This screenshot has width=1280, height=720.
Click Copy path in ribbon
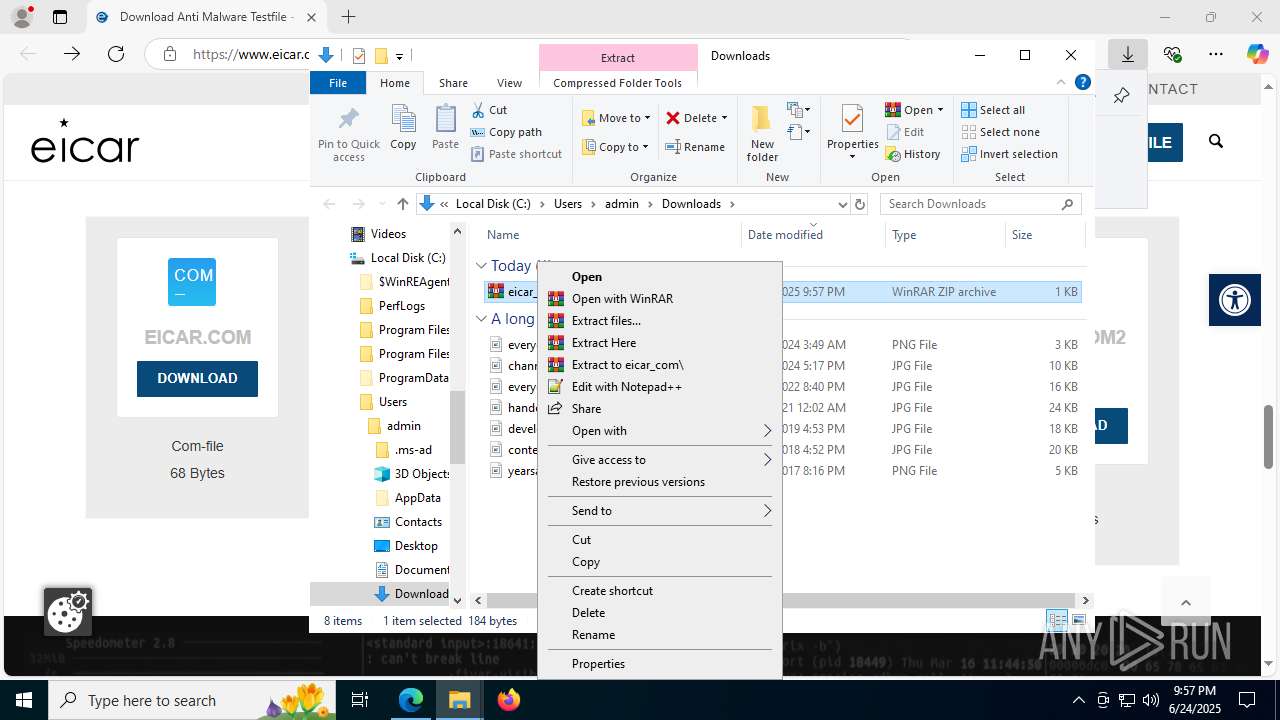(x=506, y=132)
